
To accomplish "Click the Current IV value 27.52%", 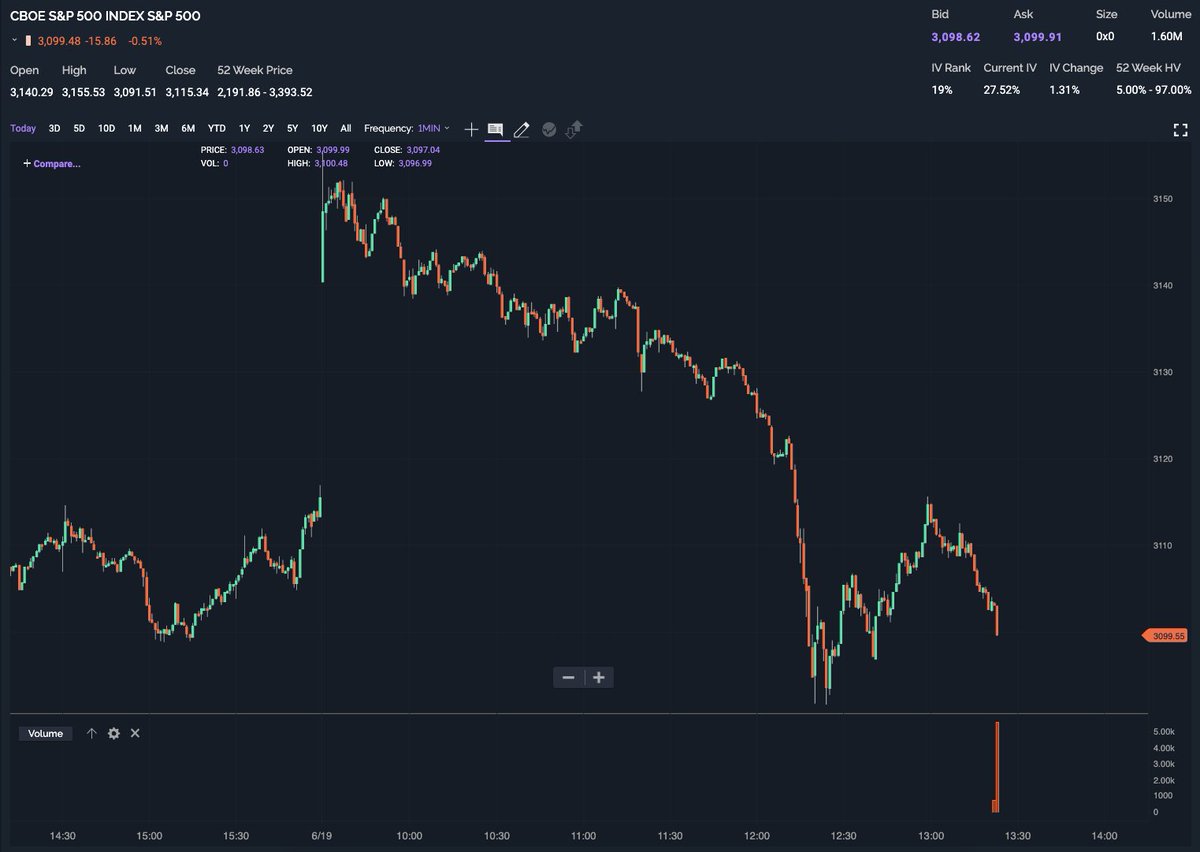I will click(1002, 90).
